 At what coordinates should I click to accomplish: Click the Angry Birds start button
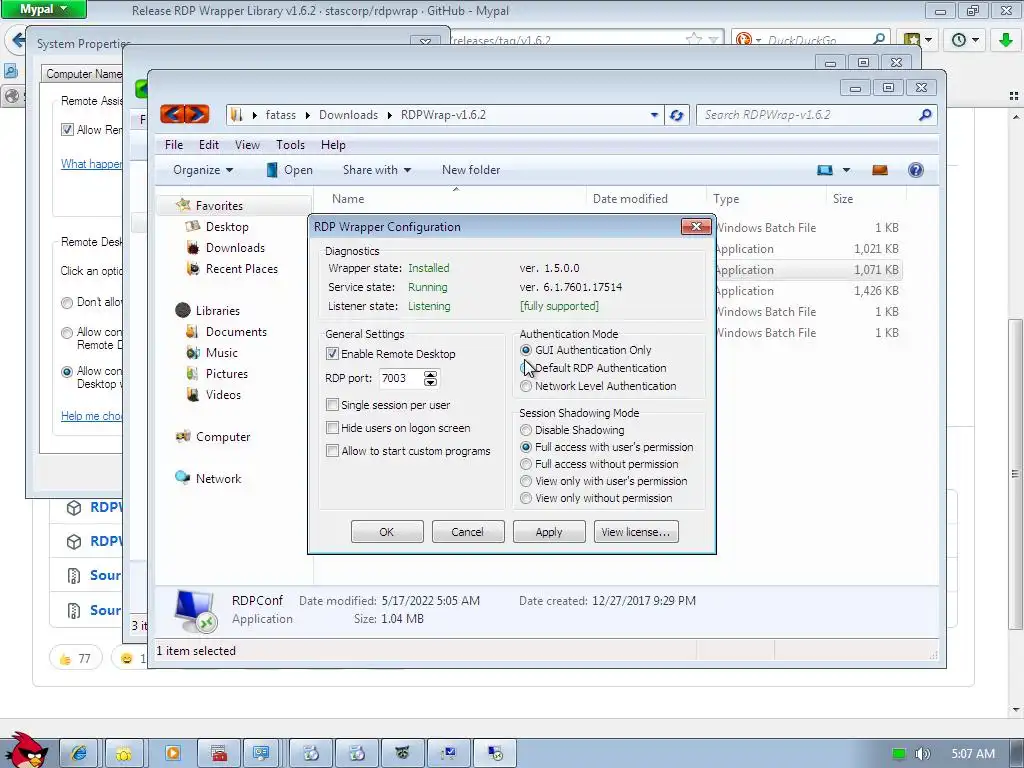tap(25, 751)
